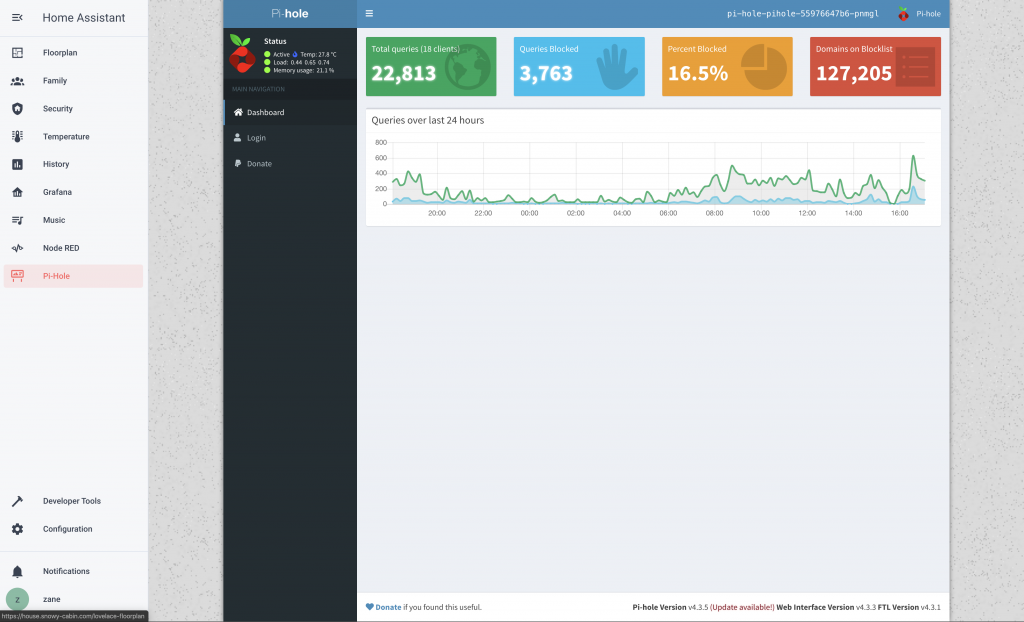Open Dashboard in Pi-hole main navigation

point(290,112)
